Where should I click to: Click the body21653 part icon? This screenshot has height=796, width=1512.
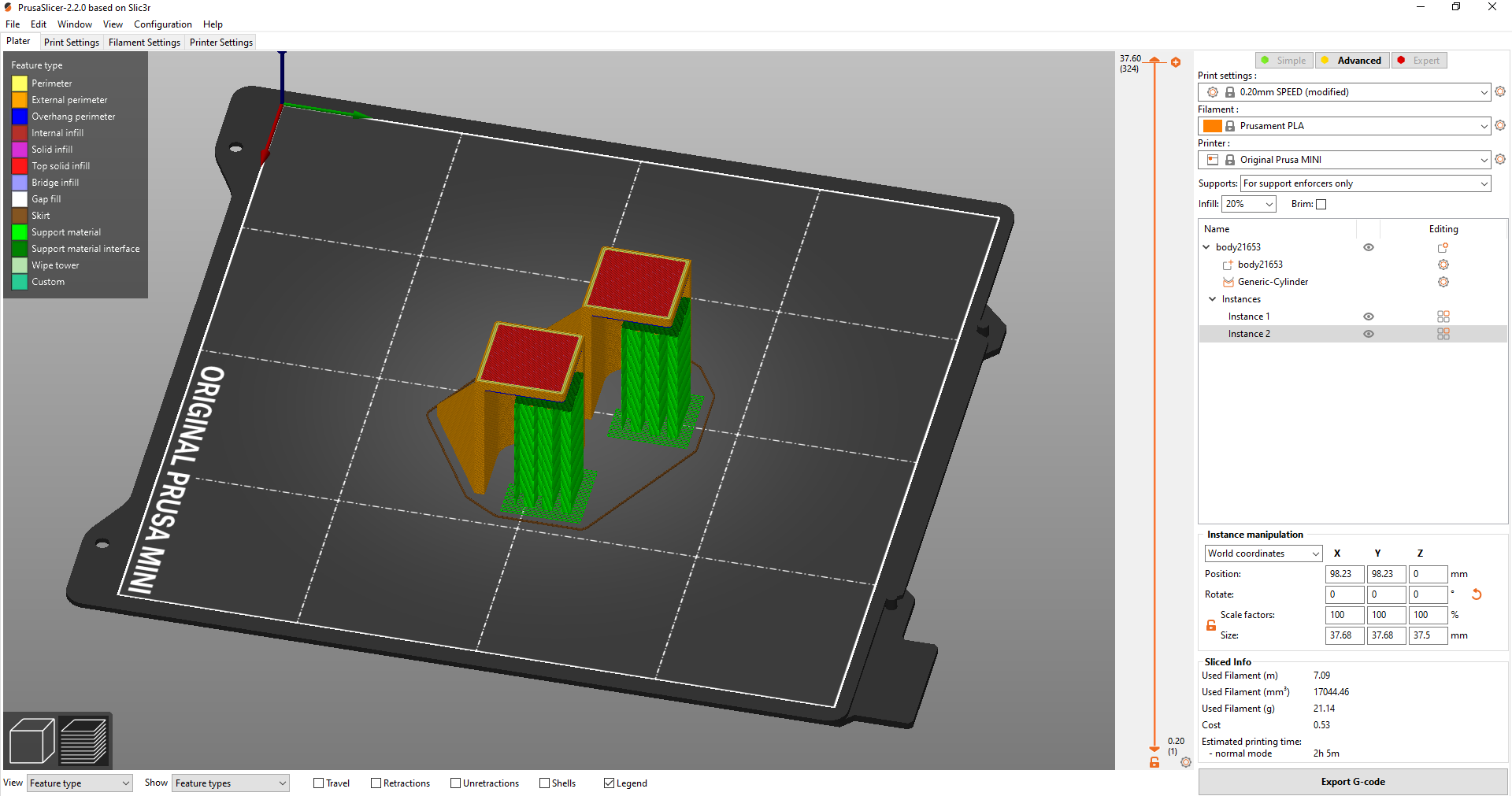[1228, 265]
